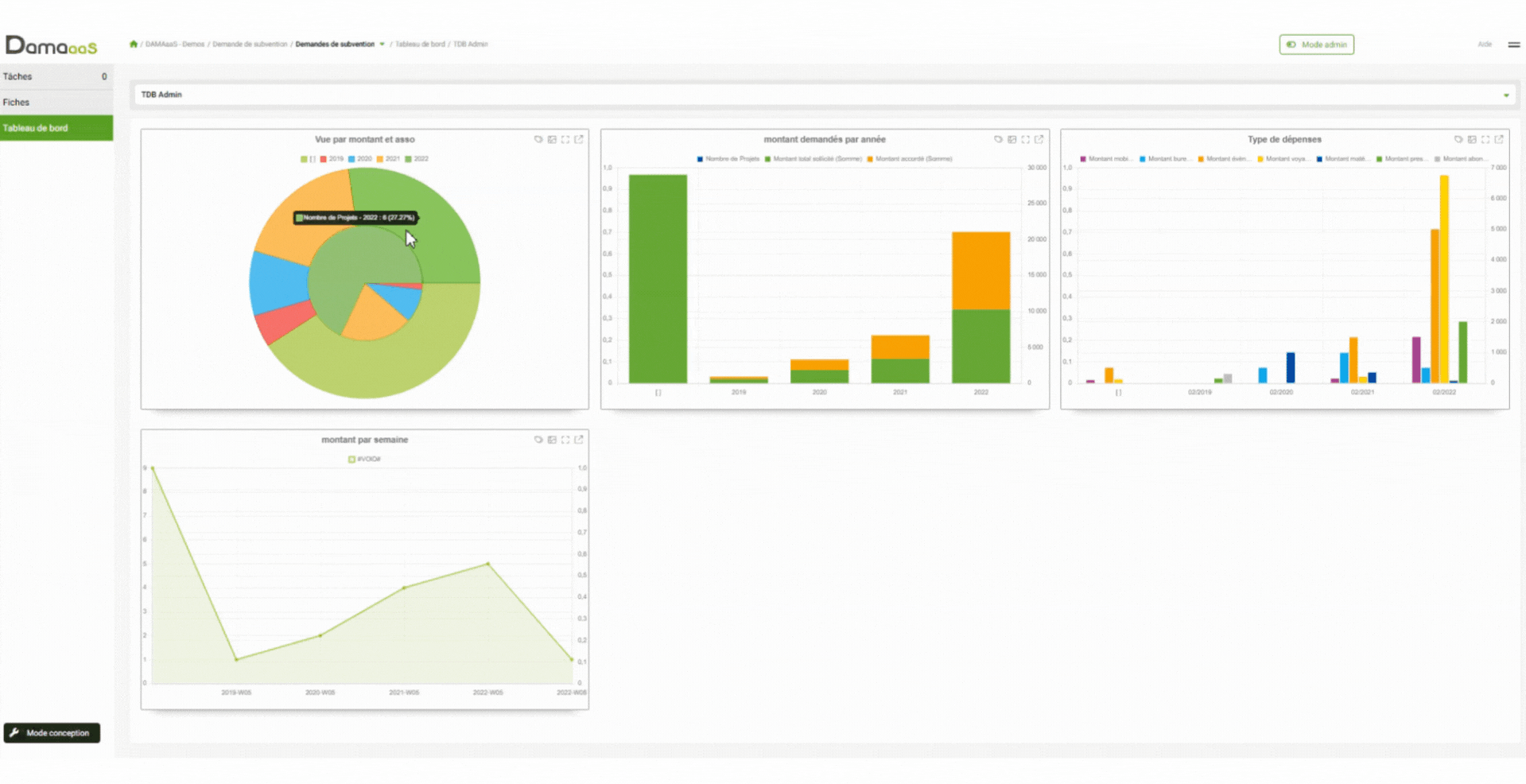Click tag icon on 'montant par semaine' chart
The height and width of the screenshot is (784, 1526).
click(538, 440)
